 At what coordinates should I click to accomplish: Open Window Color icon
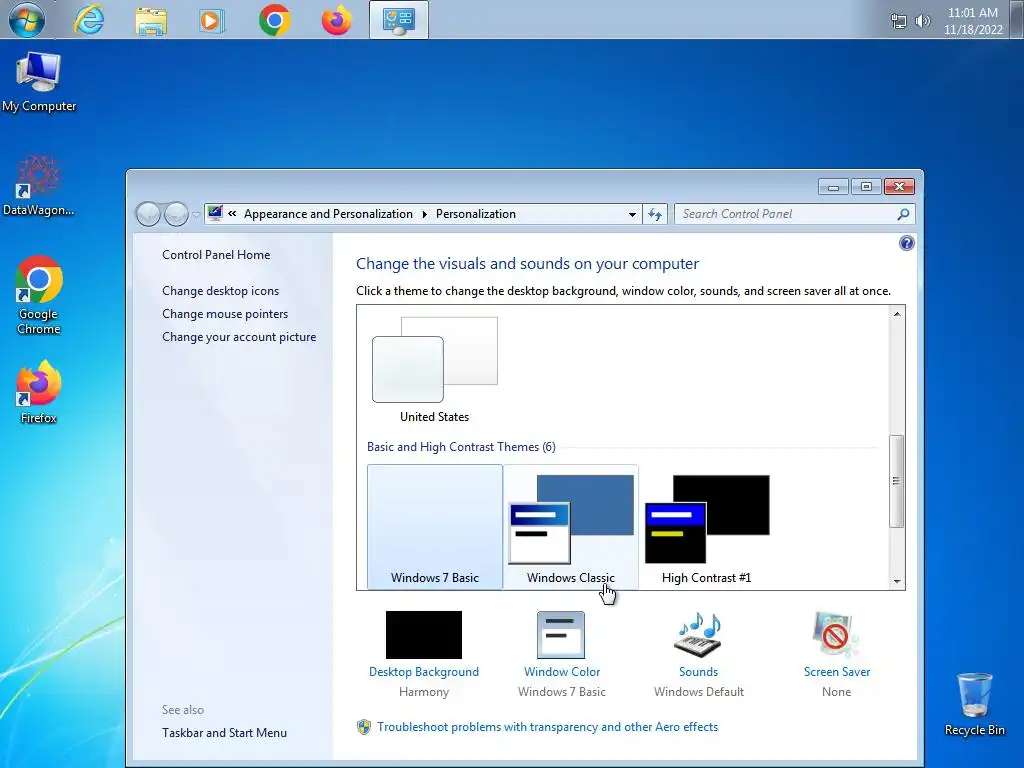tap(561, 635)
